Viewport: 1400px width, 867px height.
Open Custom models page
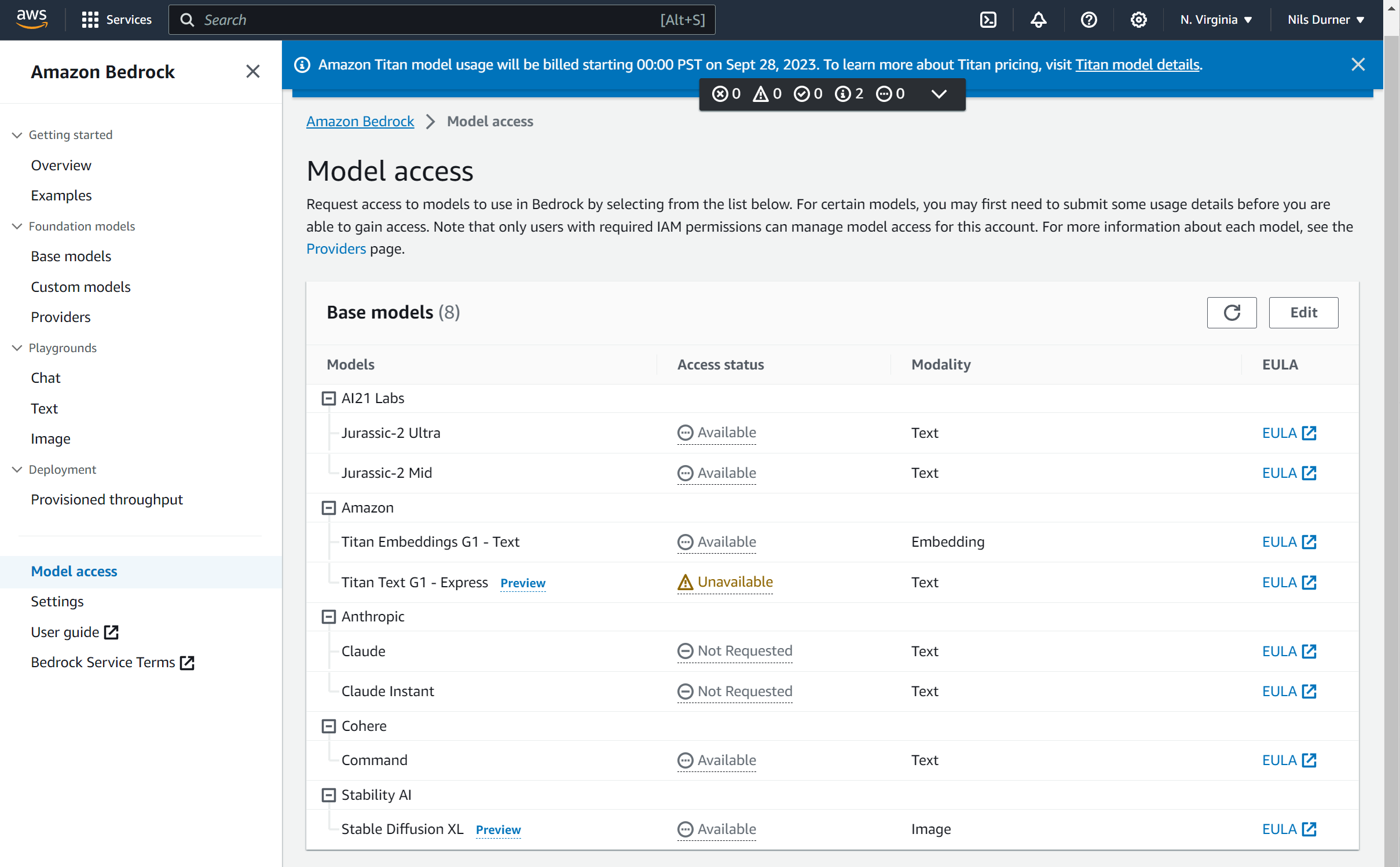coord(80,287)
